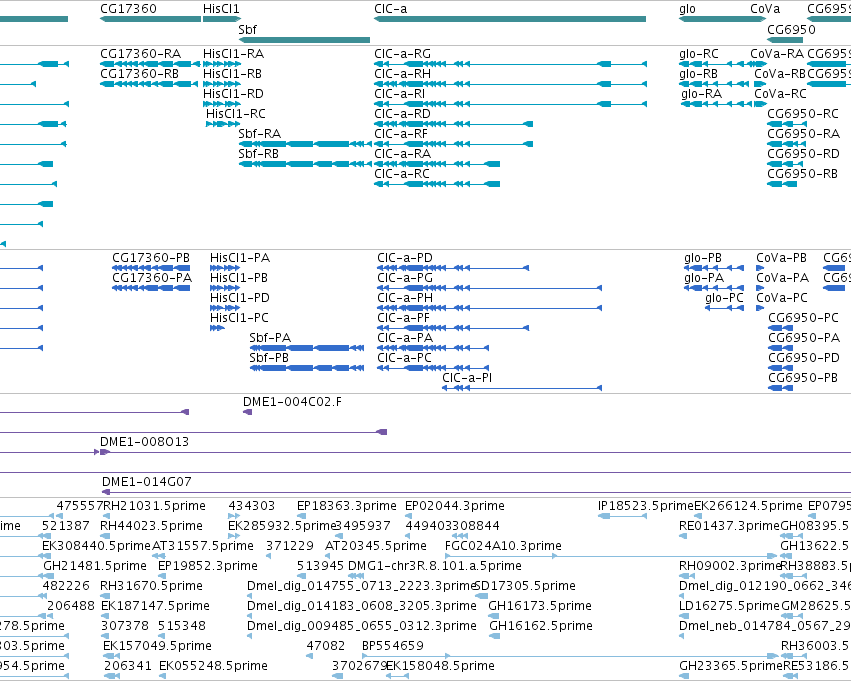Click the CG6950-PD protein label
This screenshot has height=681, width=851.
pos(804,358)
